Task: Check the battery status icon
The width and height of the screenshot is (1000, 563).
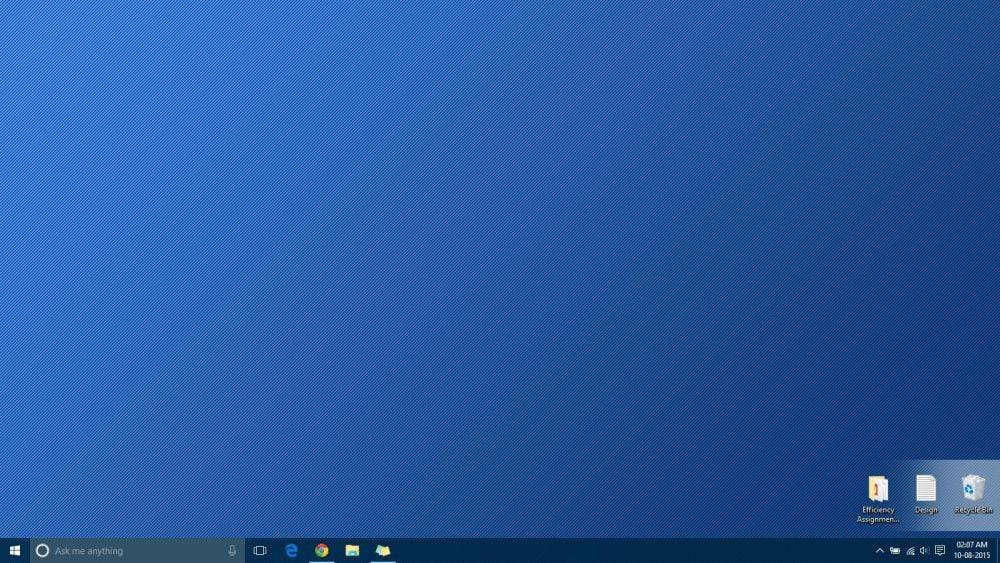Action: (895, 550)
